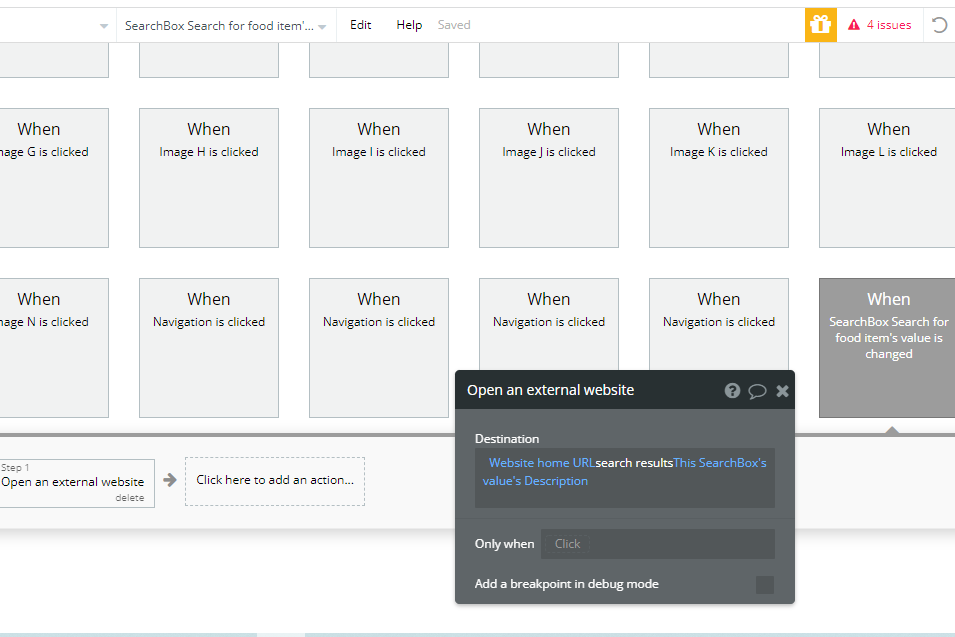
Task: Close the Open an external website popup
Action: pyautogui.click(x=783, y=391)
